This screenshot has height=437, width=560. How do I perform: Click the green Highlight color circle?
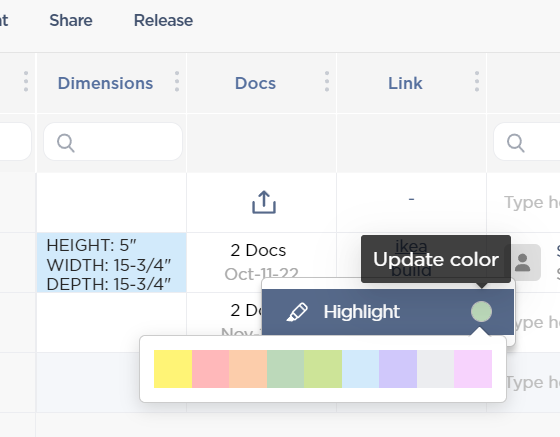coord(481,312)
